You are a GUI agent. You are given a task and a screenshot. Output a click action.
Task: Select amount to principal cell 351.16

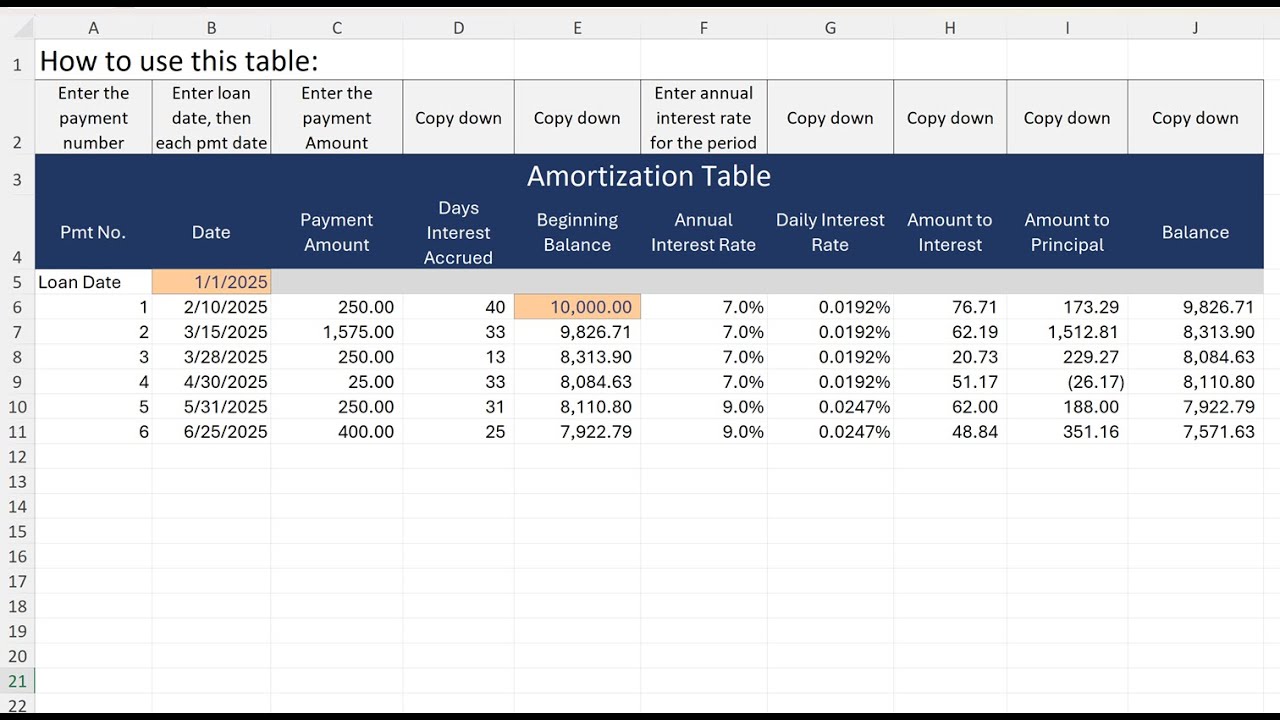pyautogui.click(x=1067, y=432)
